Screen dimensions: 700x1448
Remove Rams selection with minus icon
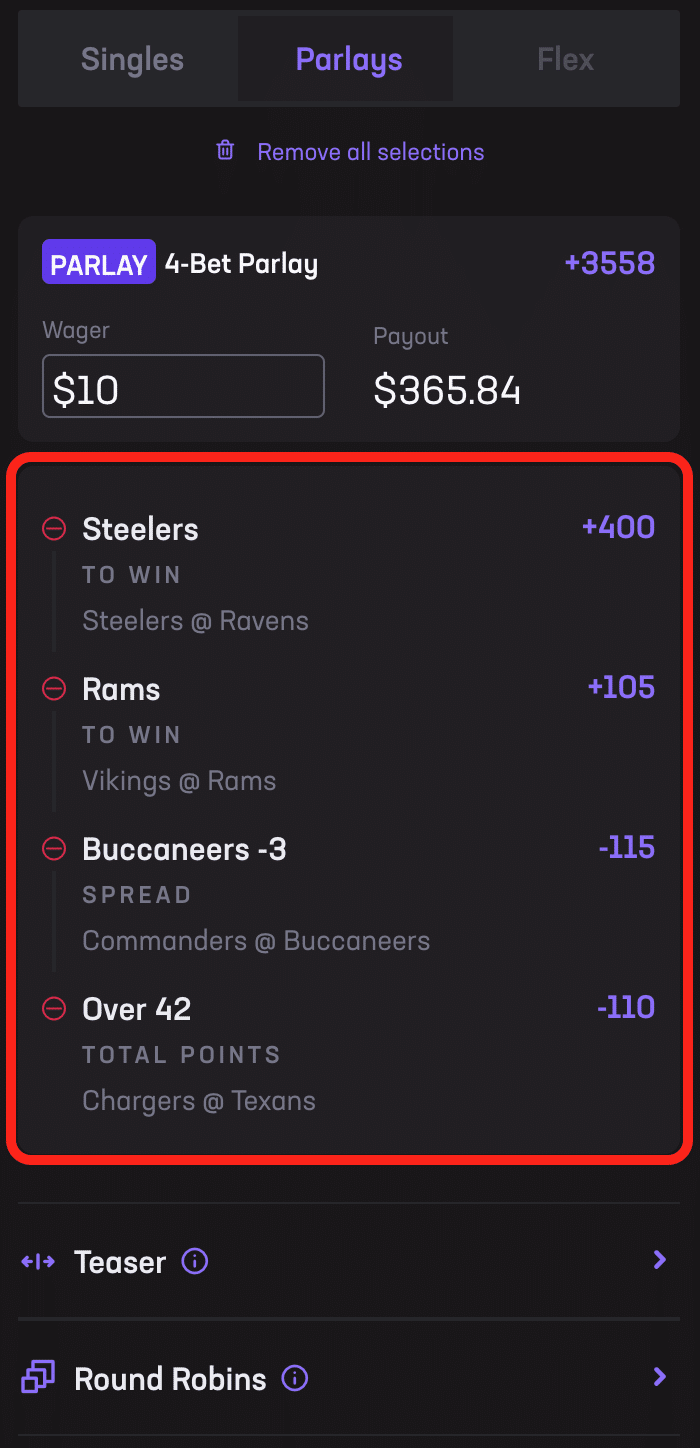tap(54, 689)
